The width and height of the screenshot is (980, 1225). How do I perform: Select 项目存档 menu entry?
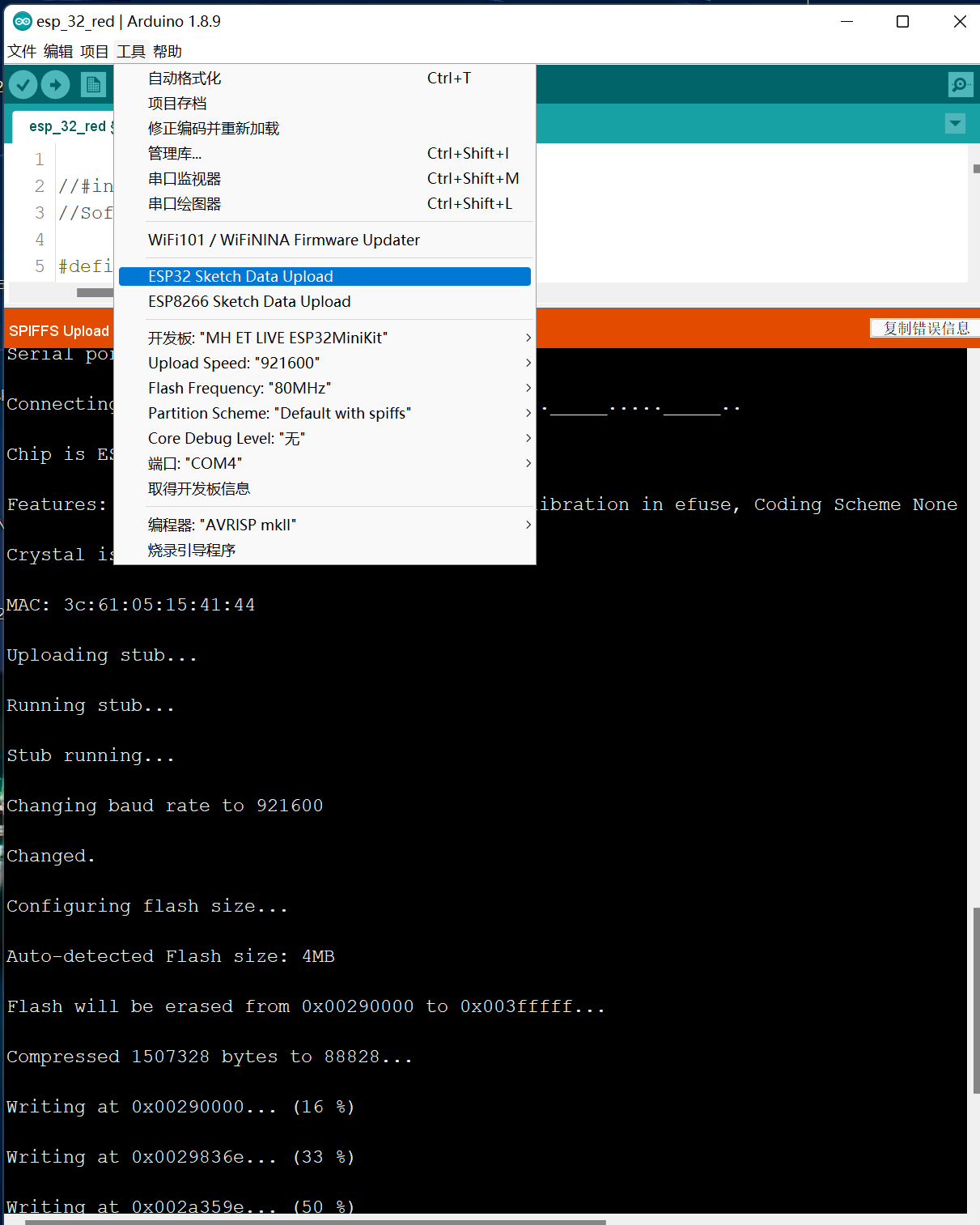325,104
